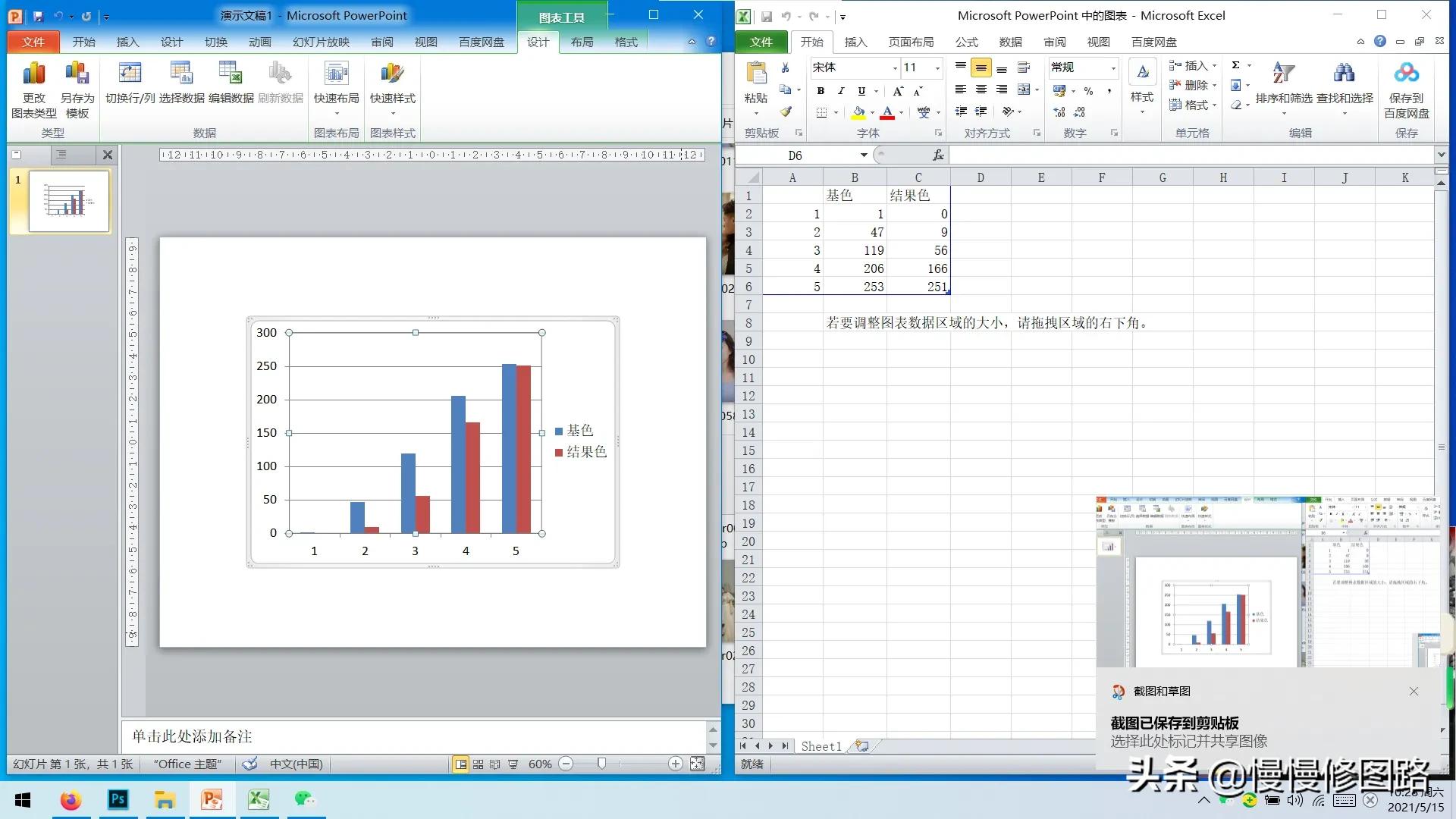Viewport: 1456px width, 819px height.
Task: Toggle Underline in Excel ribbon
Action: tap(861, 91)
